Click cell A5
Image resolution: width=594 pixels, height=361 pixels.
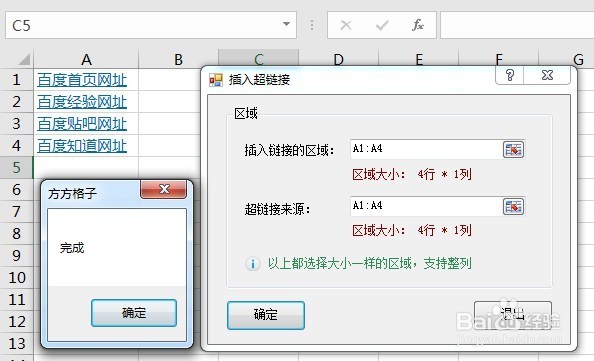(86, 167)
